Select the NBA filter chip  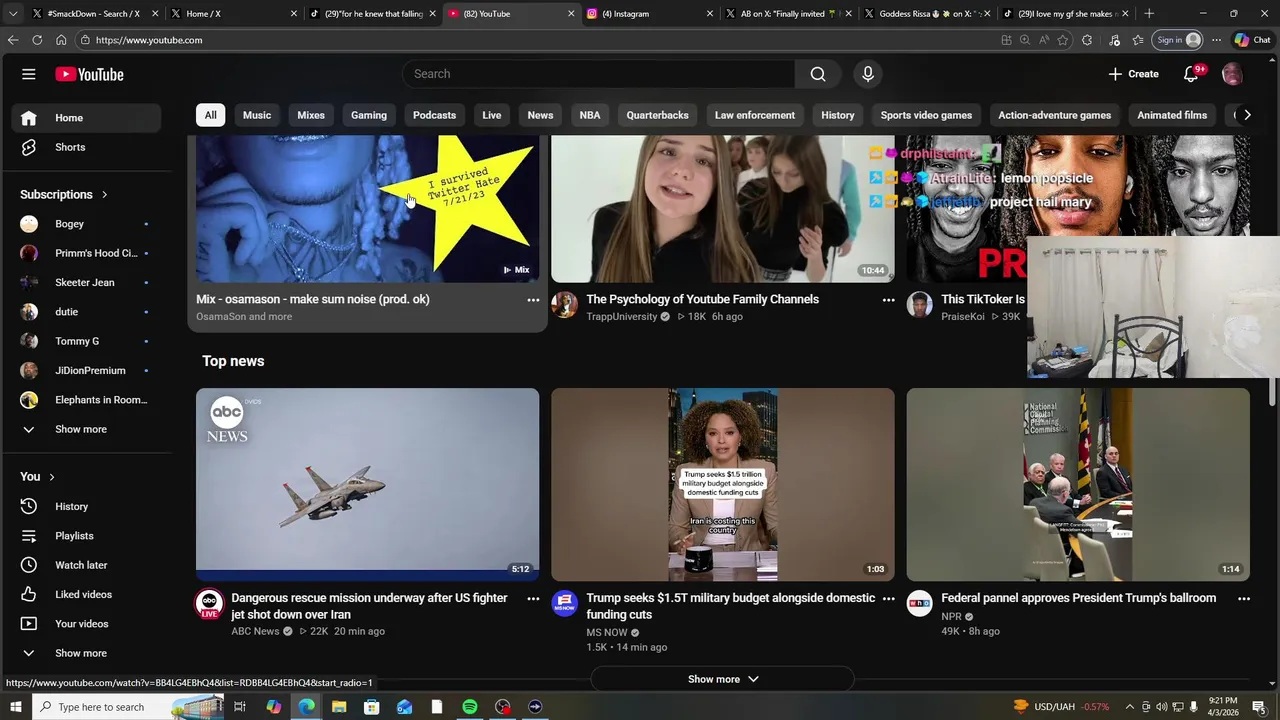[590, 115]
